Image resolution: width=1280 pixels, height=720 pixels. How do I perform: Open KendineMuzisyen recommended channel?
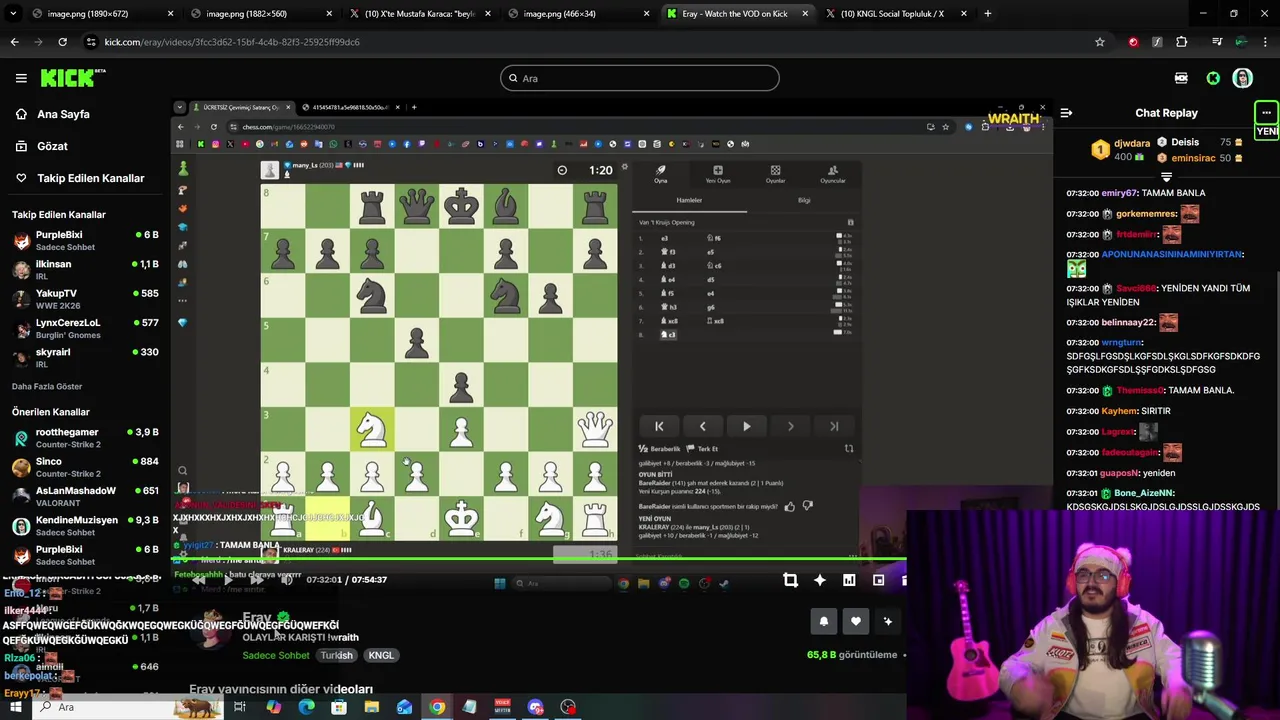(x=85, y=525)
